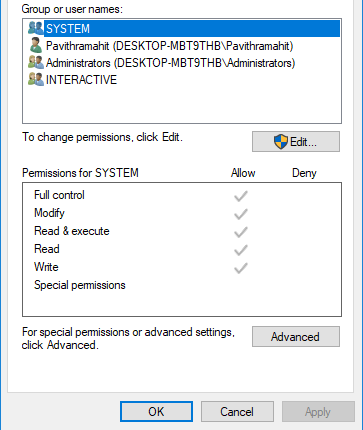Open the Edit permissions dialog

tap(296, 142)
